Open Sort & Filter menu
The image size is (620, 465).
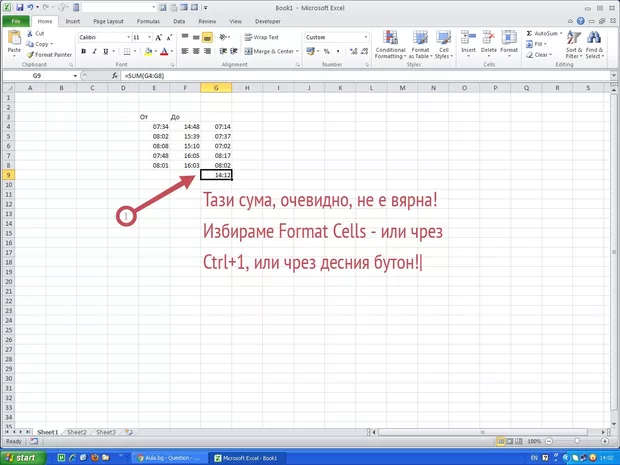(574, 45)
